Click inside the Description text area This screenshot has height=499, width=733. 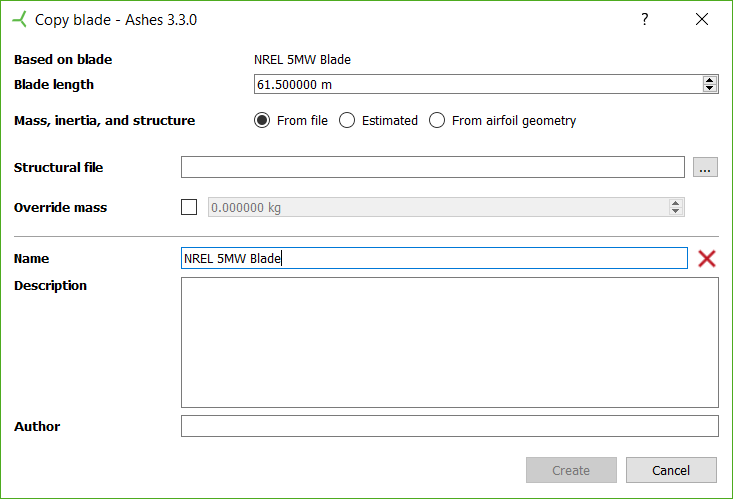pos(450,342)
